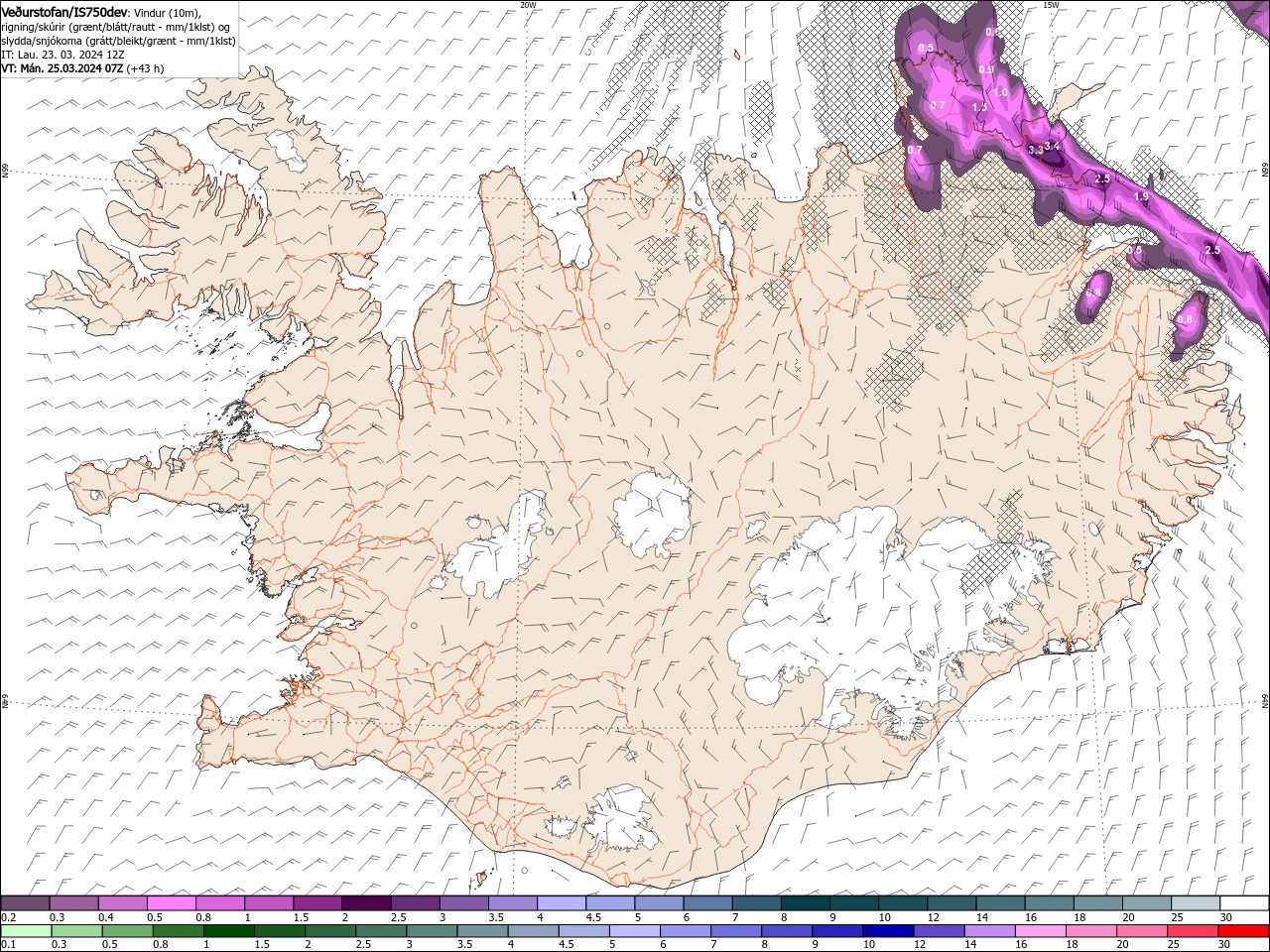Pick top-row legend swatch between 3 and 3.5

point(463,903)
